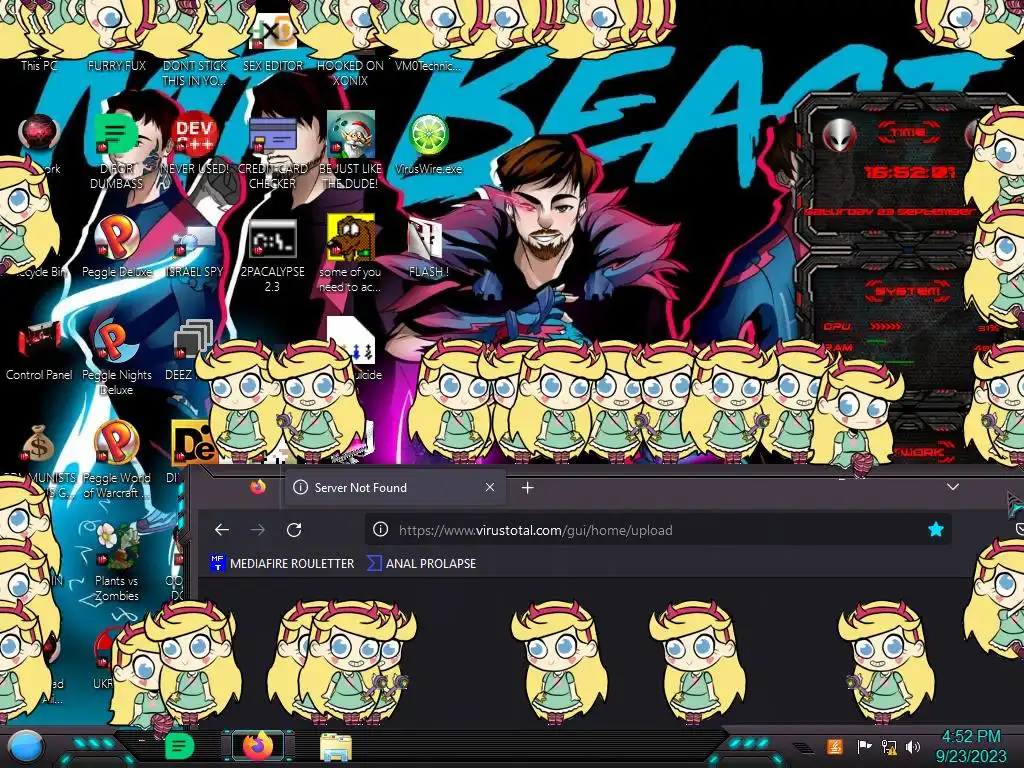Open the green DI FOR DUMBASS icon
The height and width of the screenshot is (768, 1024).
point(116,152)
